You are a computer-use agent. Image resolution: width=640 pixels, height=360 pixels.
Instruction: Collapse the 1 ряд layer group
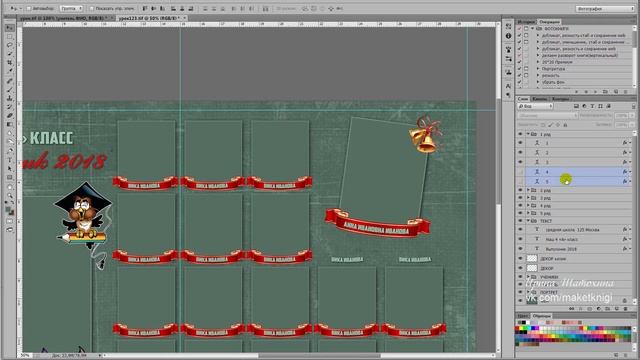coord(528,134)
